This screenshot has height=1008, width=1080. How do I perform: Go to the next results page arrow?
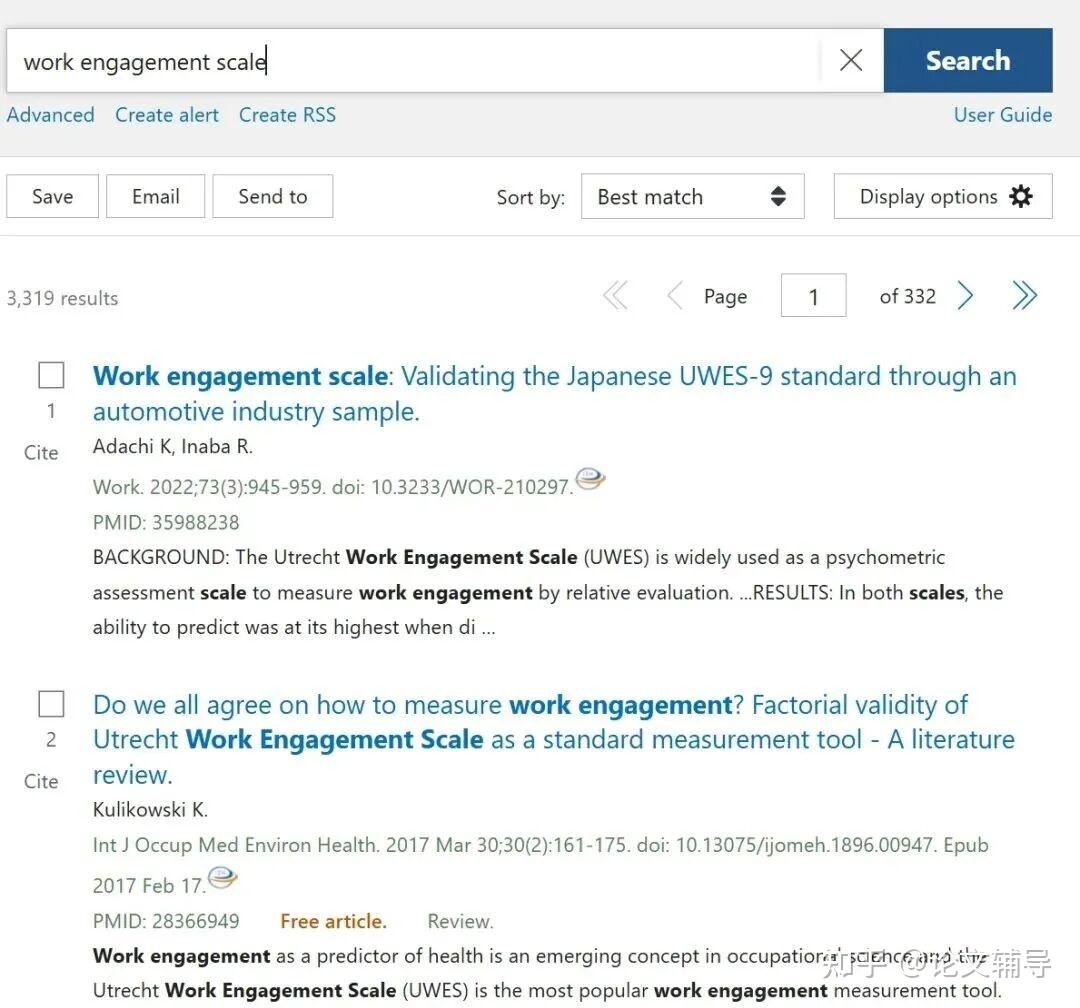pos(965,296)
